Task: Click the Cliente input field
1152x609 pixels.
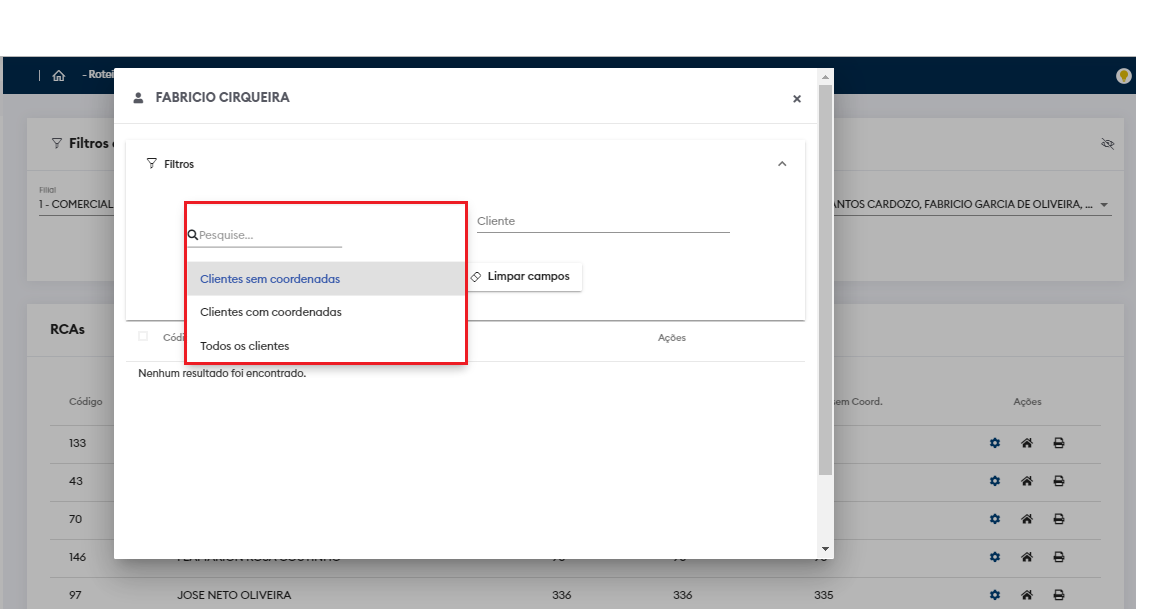Action: (x=603, y=221)
